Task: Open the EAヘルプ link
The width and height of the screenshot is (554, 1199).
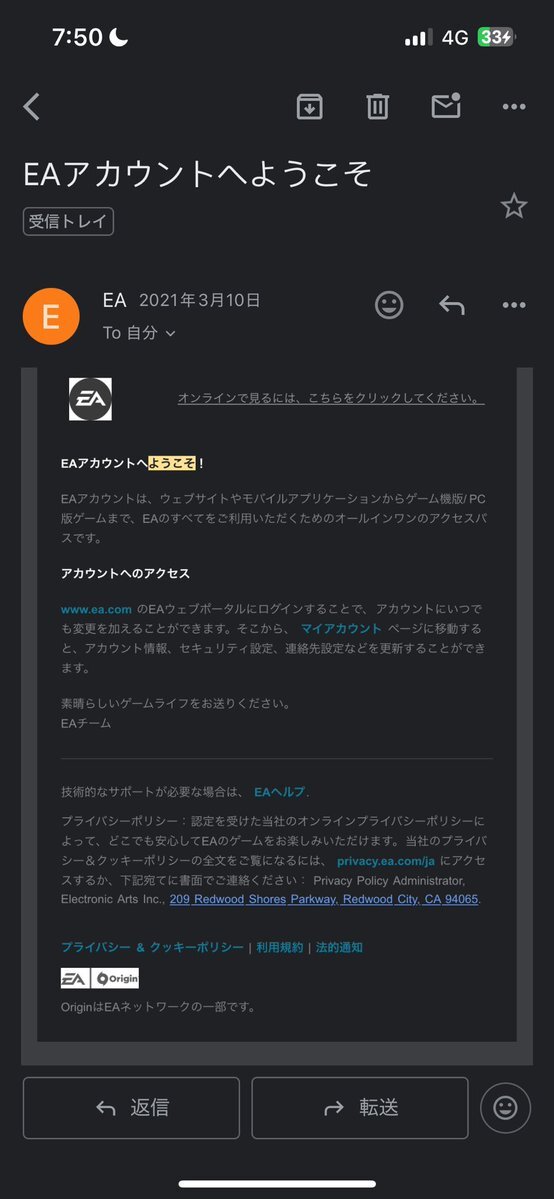Action: 279,792
